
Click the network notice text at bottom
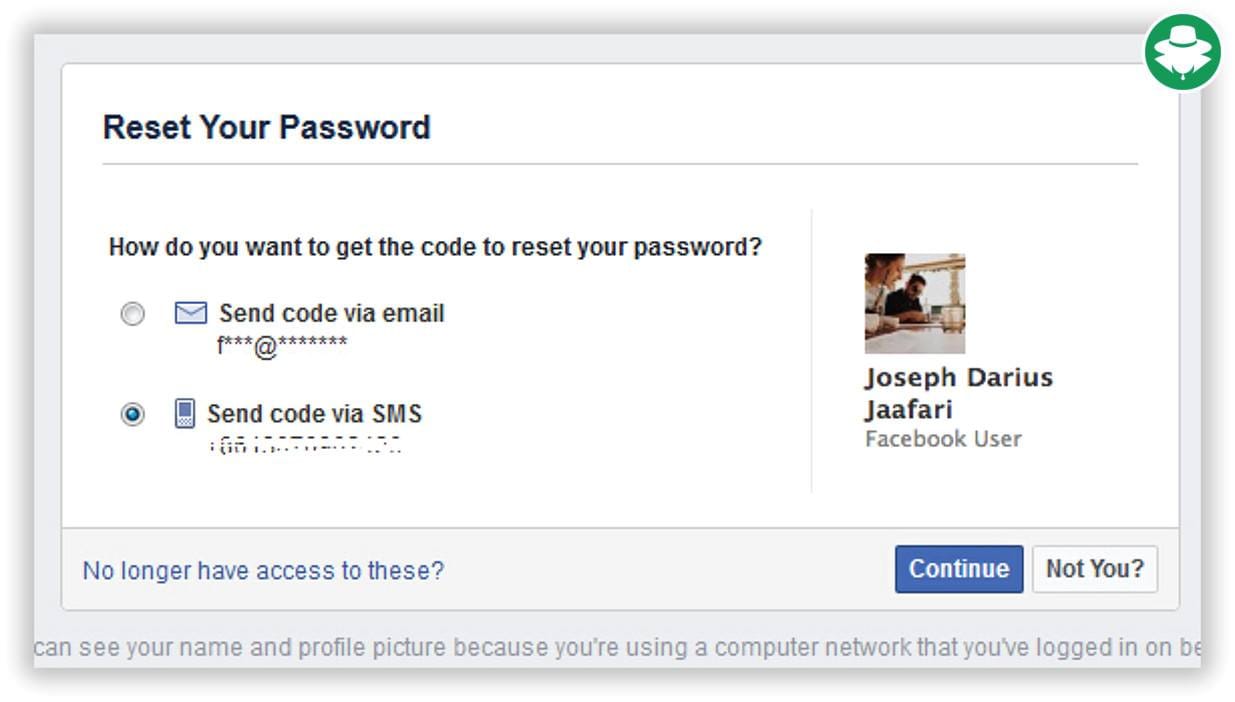[x=617, y=647]
